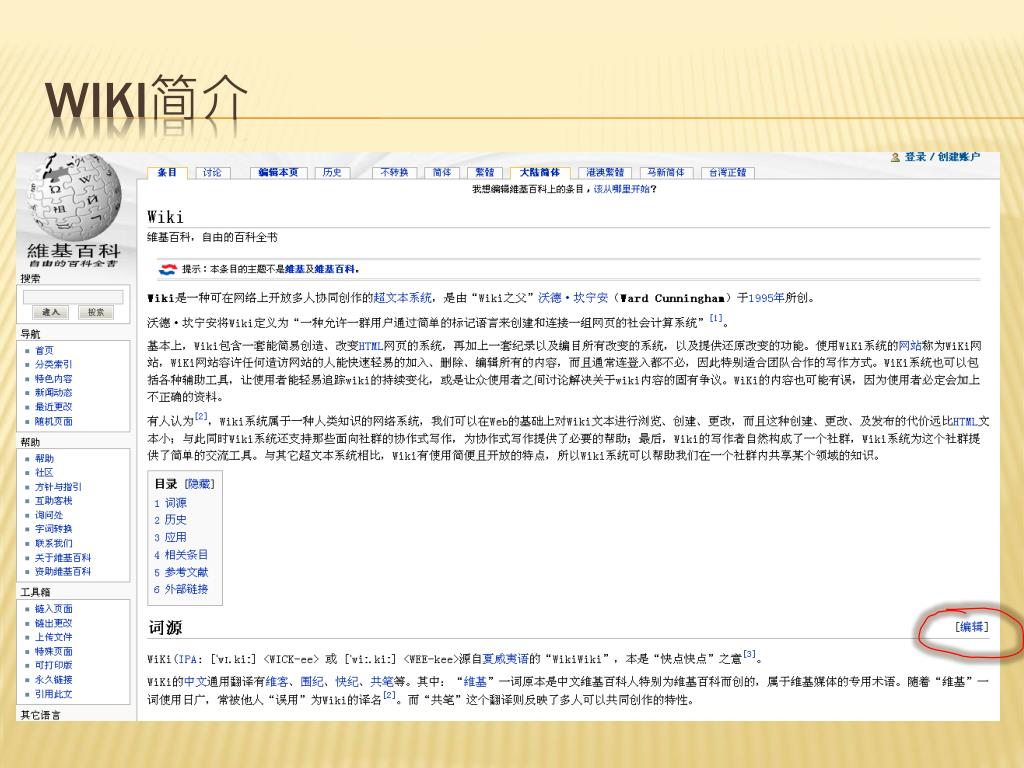This screenshot has width=1024, height=768.
Task: Click footnote [1] after 社会计算系统
Action: (x=716, y=318)
